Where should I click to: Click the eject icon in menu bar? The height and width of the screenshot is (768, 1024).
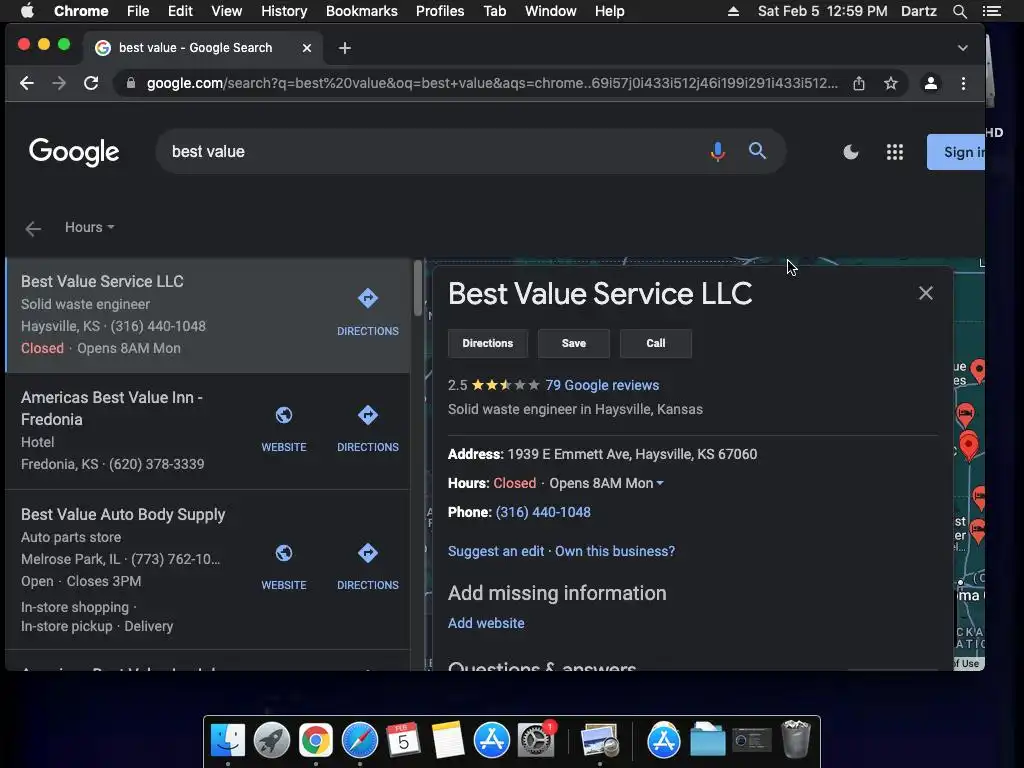click(733, 11)
